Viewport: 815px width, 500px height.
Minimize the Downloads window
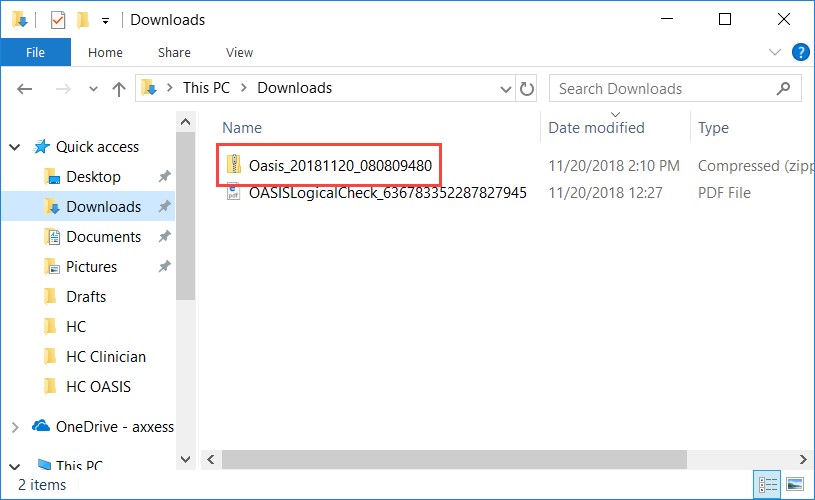667,19
